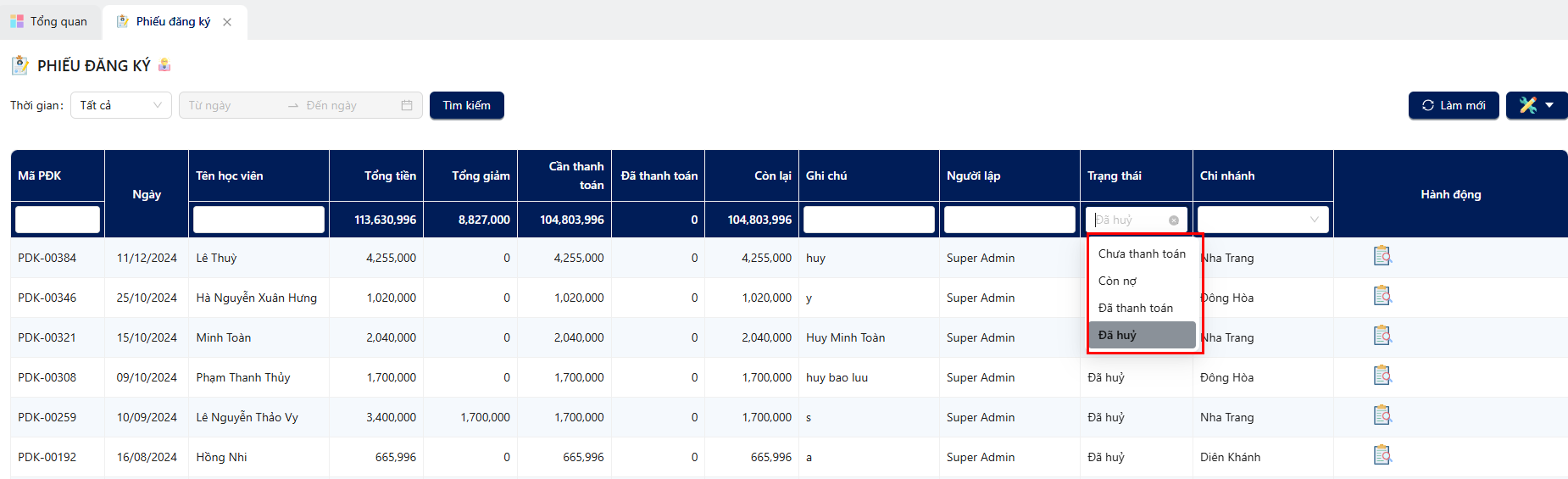Click branch Diên Khánh
The width and height of the screenshot is (1568, 479).
click(1230, 457)
